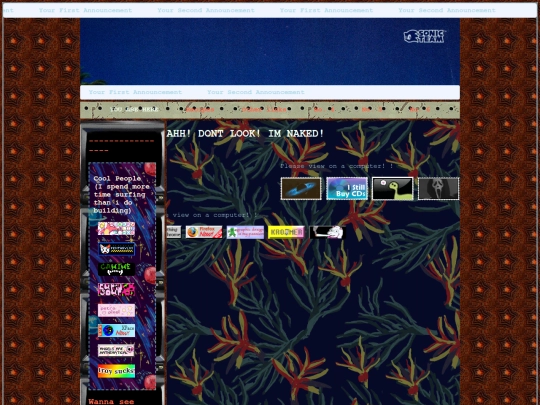Click the green dinosaur stamp
Viewport: 540px width, 405px height.
(393, 188)
